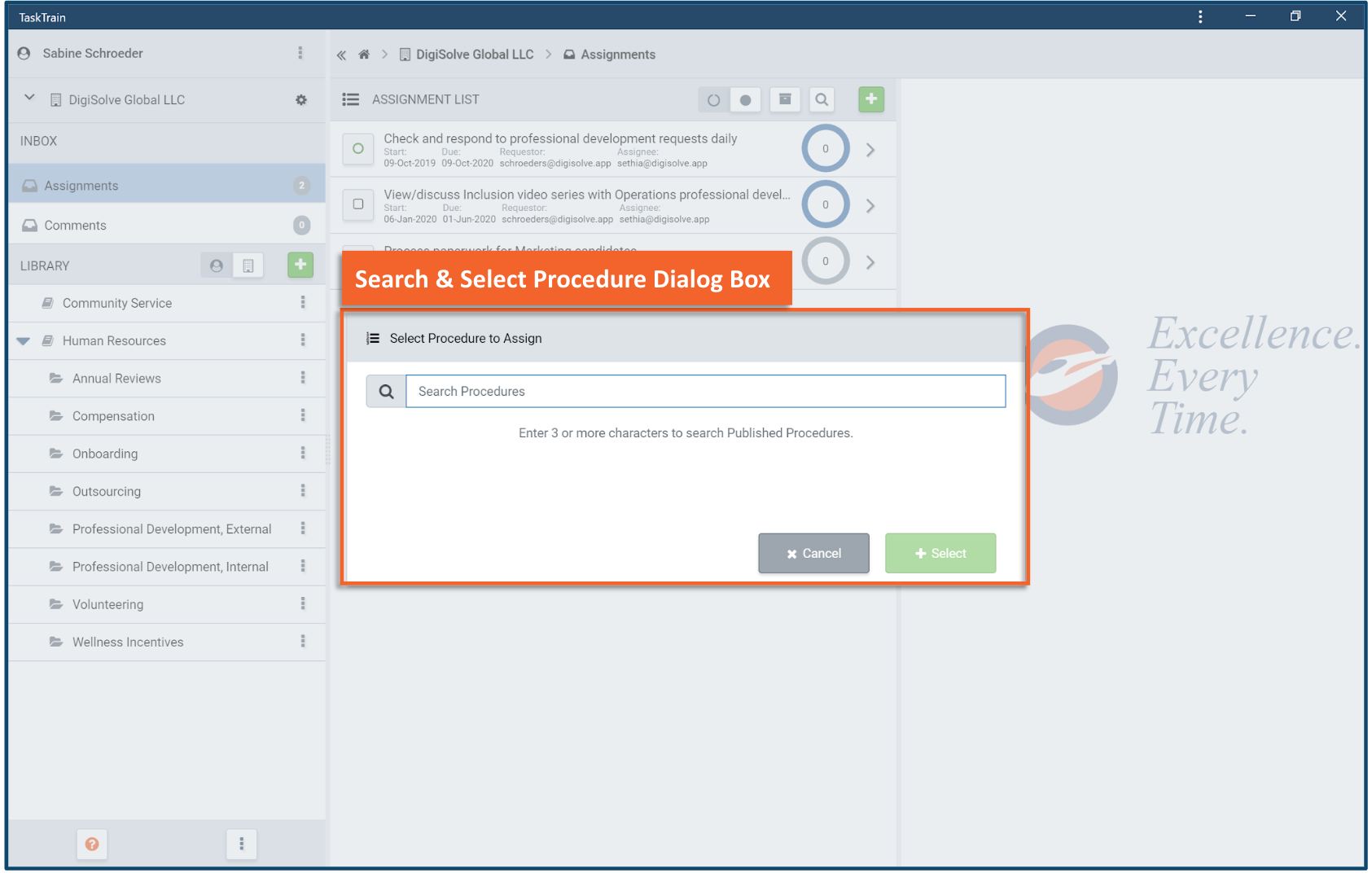
Task: Open DigiSolve Global LLC settings gear
Action: tap(301, 100)
